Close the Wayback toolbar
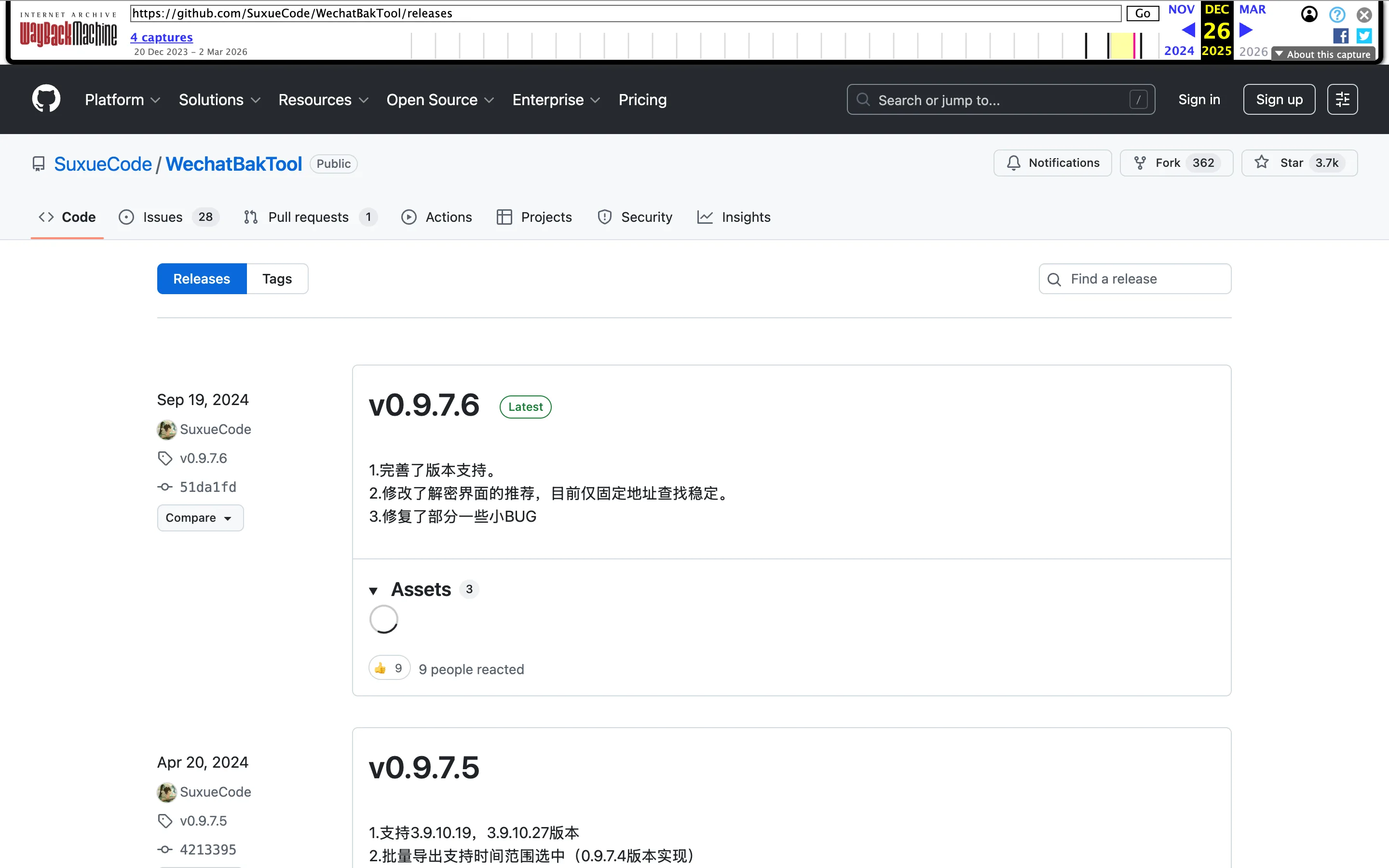Screen dimensions: 1389x868 pyautogui.click(x=1364, y=14)
